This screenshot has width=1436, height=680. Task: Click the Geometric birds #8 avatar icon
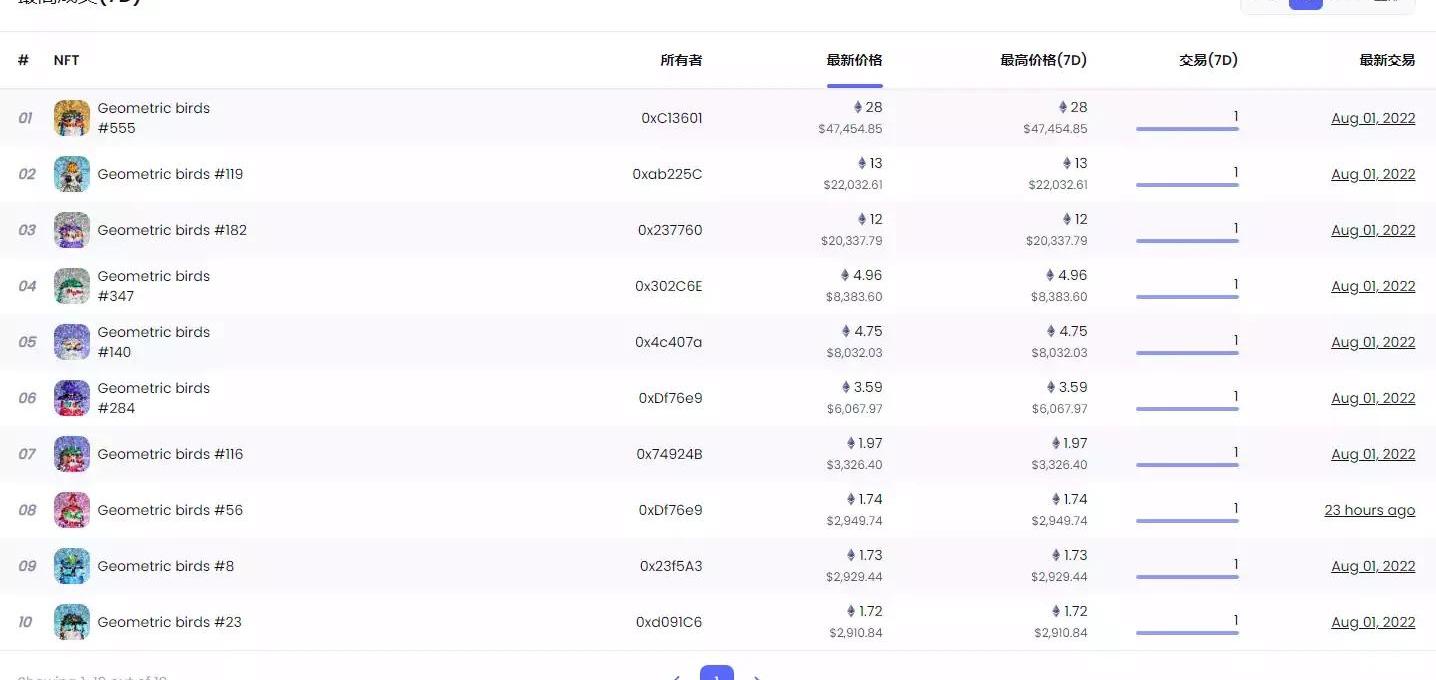72,566
